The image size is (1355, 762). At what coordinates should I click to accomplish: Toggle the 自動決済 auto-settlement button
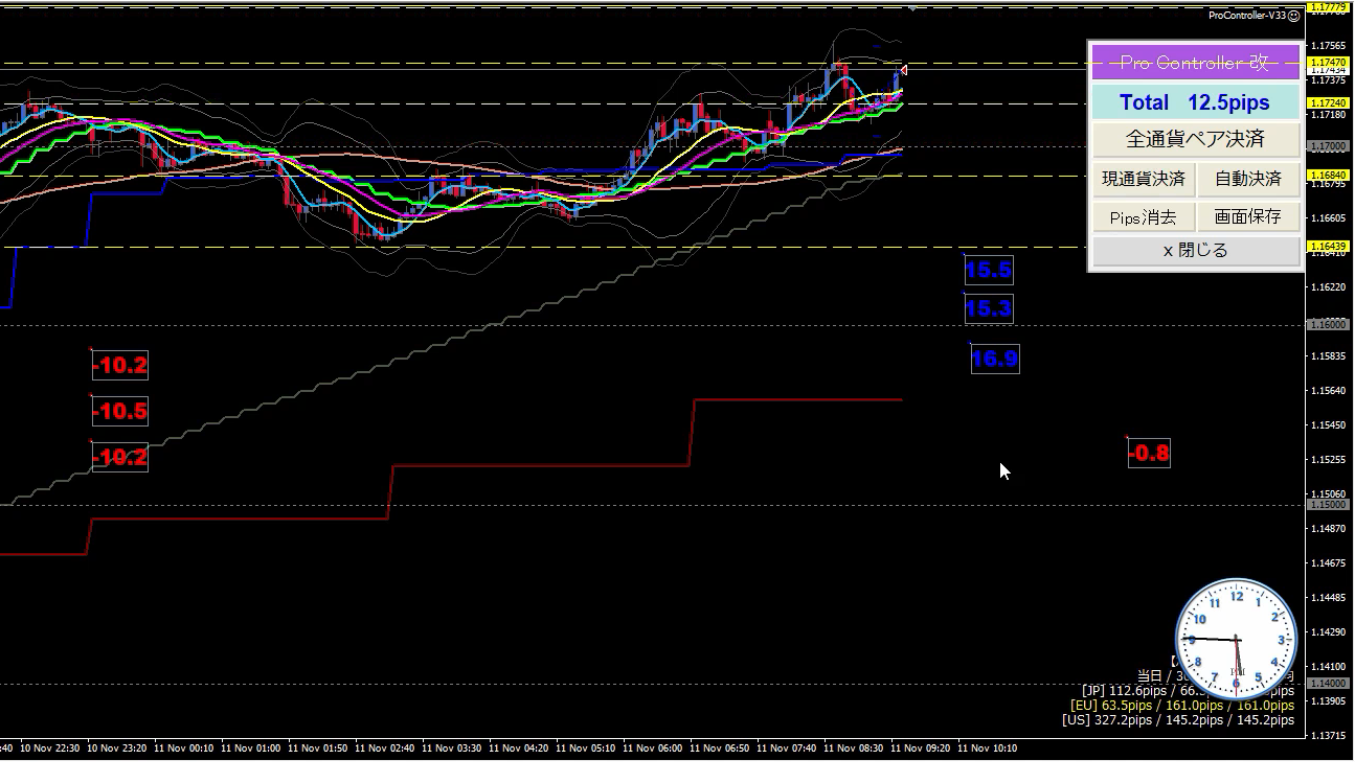1248,179
